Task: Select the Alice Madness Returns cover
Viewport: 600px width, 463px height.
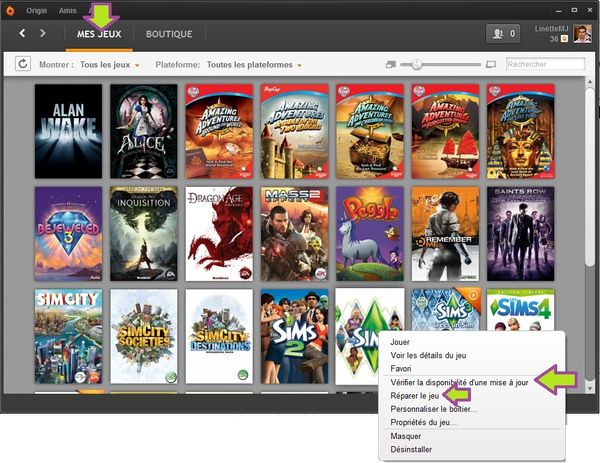Action: [x=144, y=131]
